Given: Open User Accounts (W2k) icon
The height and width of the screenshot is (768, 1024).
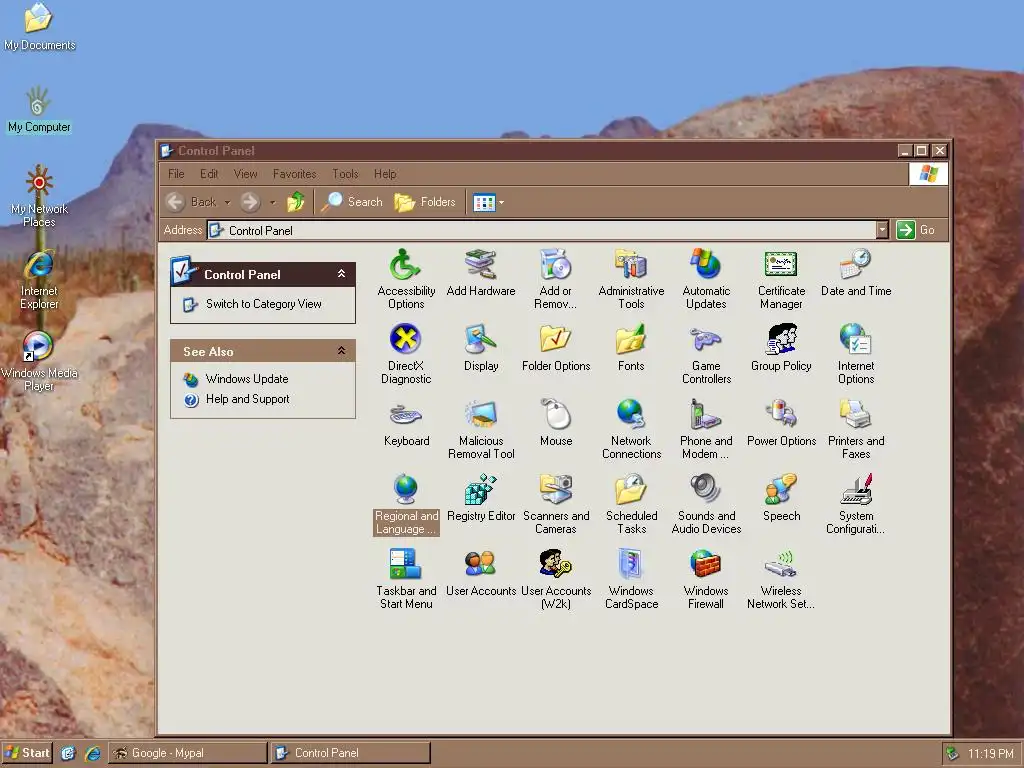Looking at the screenshot, I should [556, 579].
